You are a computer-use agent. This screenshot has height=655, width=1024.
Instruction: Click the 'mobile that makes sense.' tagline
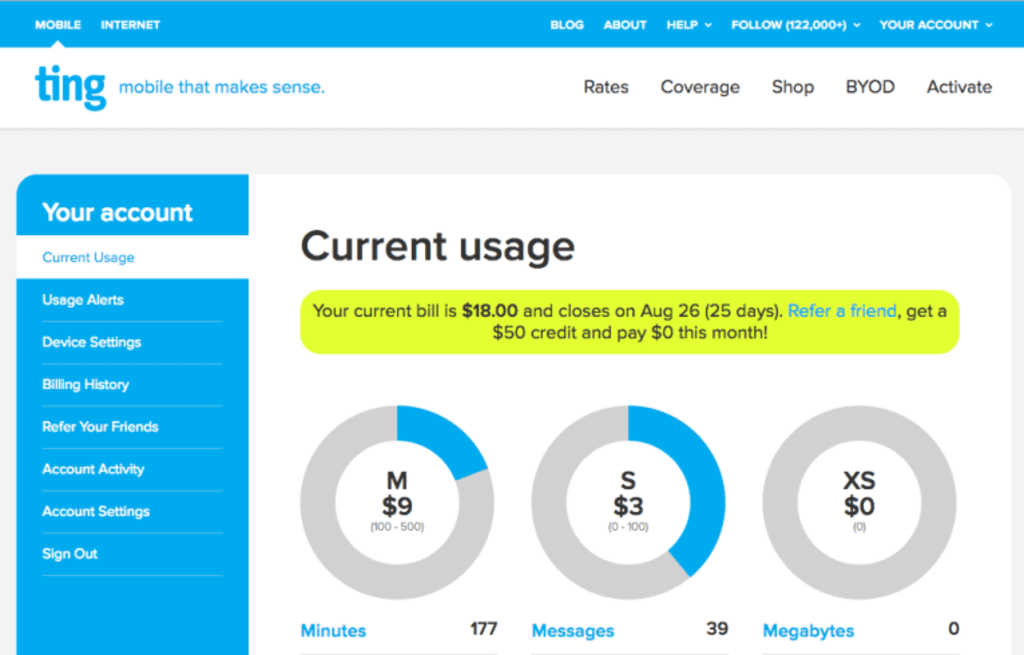click(x=221, y=87)
